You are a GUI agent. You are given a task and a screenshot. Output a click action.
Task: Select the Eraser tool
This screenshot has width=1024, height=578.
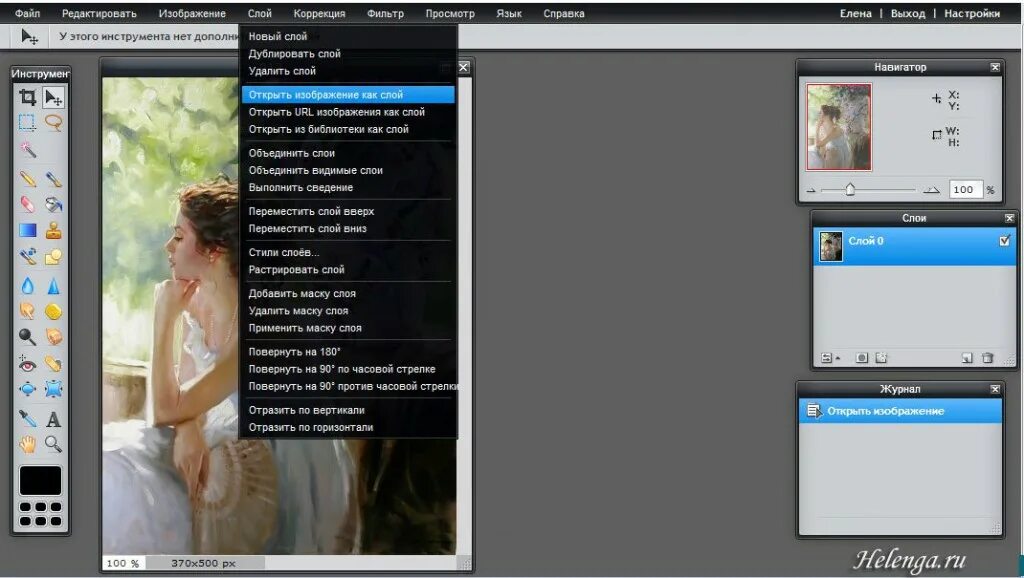(27, 204)
